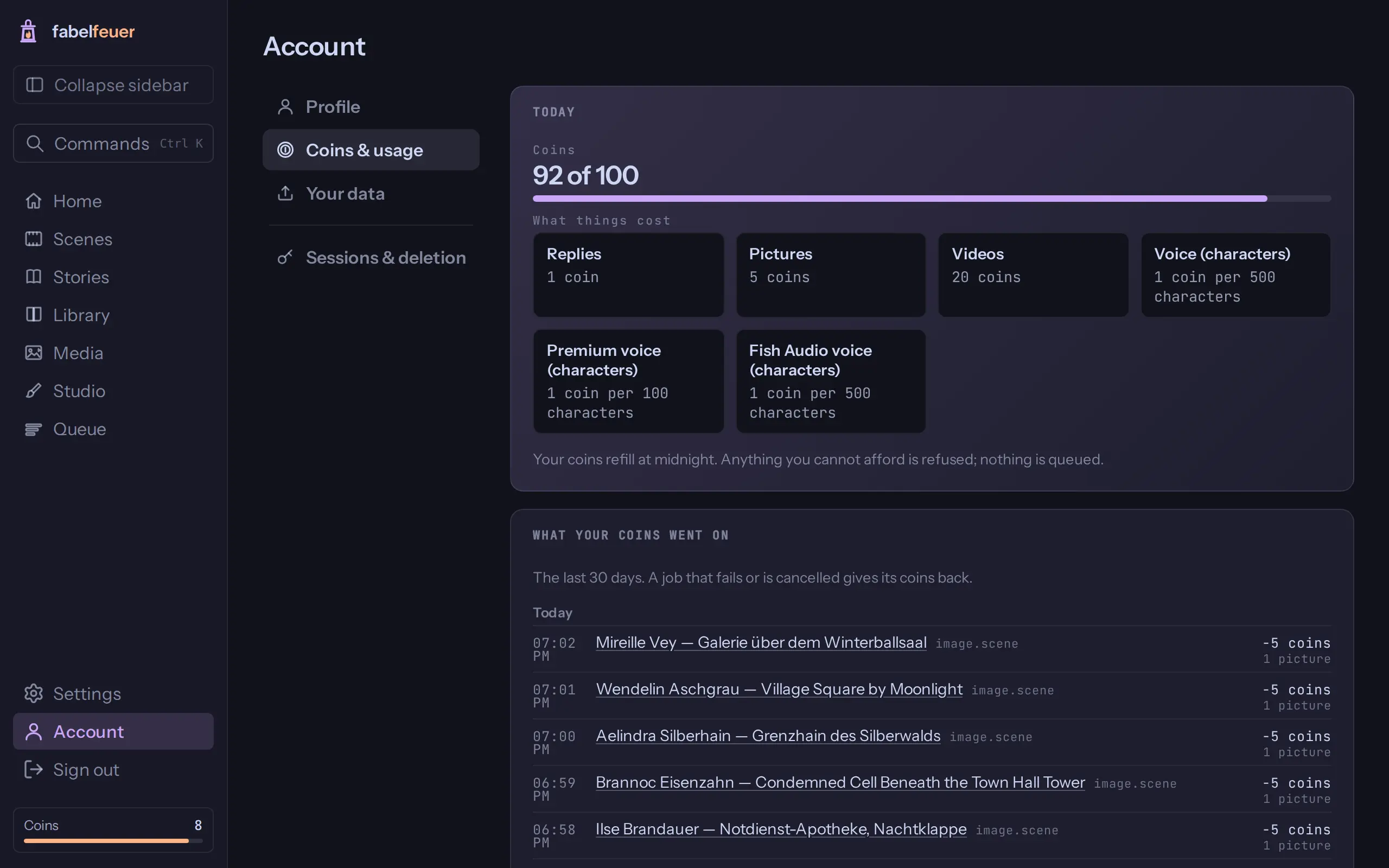This screenshot has width=1389, height=868.
Task: Click the Collapse sidebar button
Action: point(113,85)
